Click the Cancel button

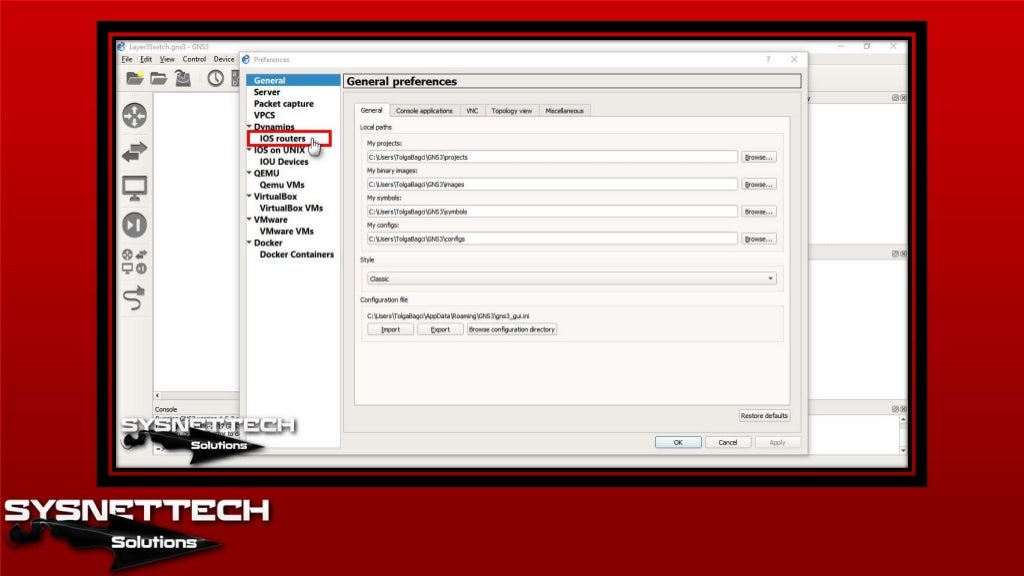(x=728, y=443)
